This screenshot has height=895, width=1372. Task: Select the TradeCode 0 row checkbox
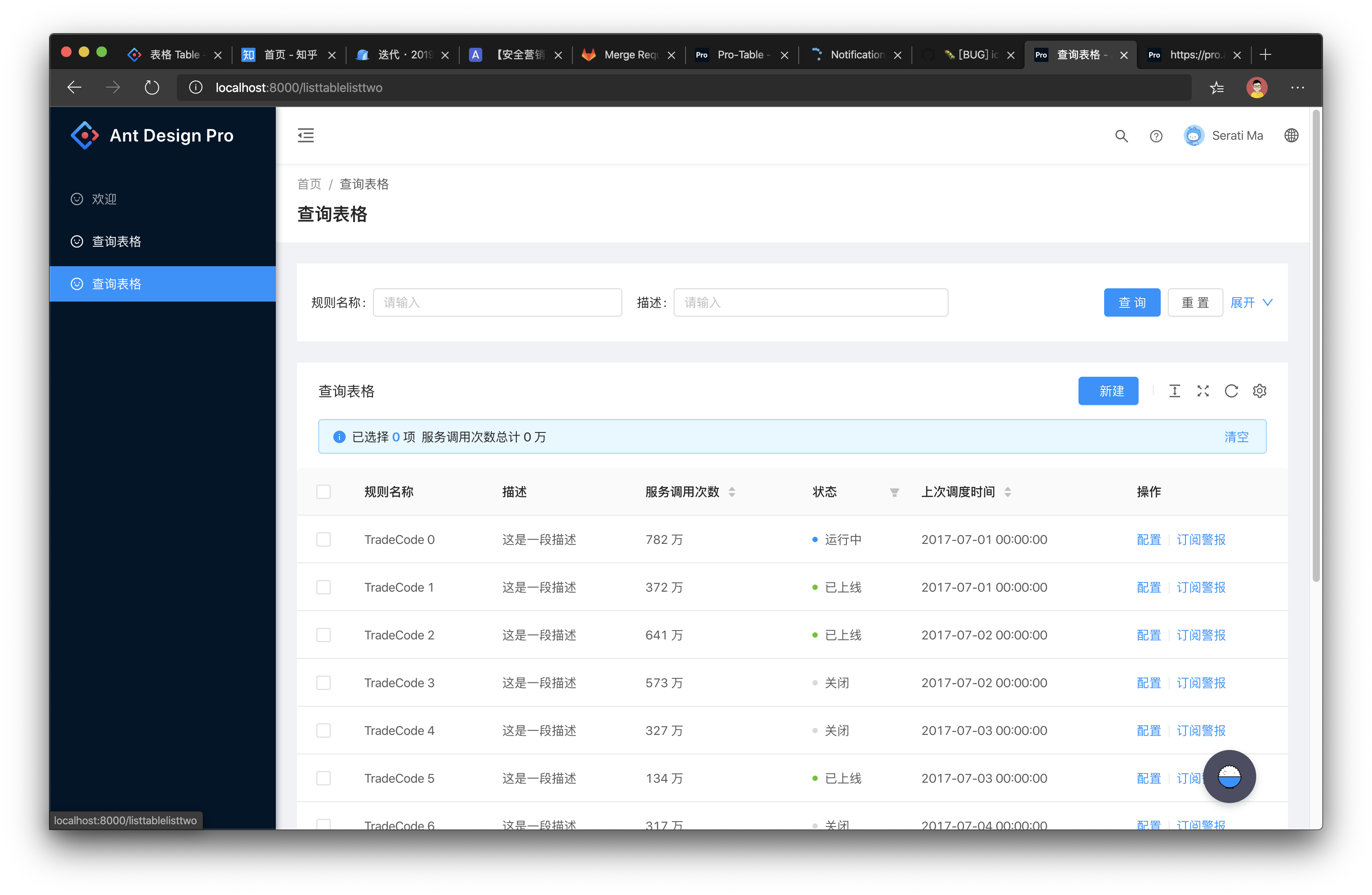click(x=324, y=539)
